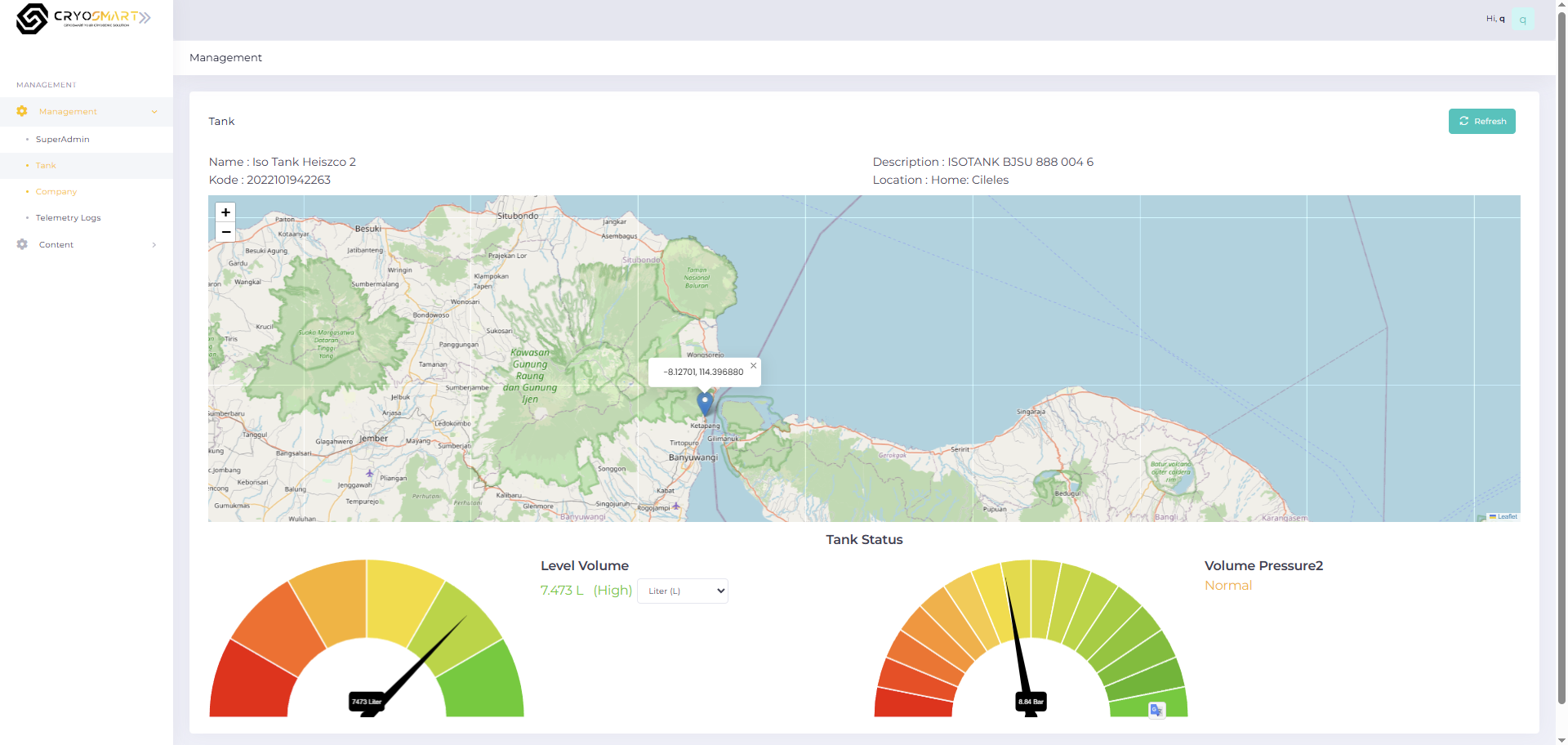Screen dimensions: 1568x745
Task: Zoom in on the map
Action: tap(225, 212)
